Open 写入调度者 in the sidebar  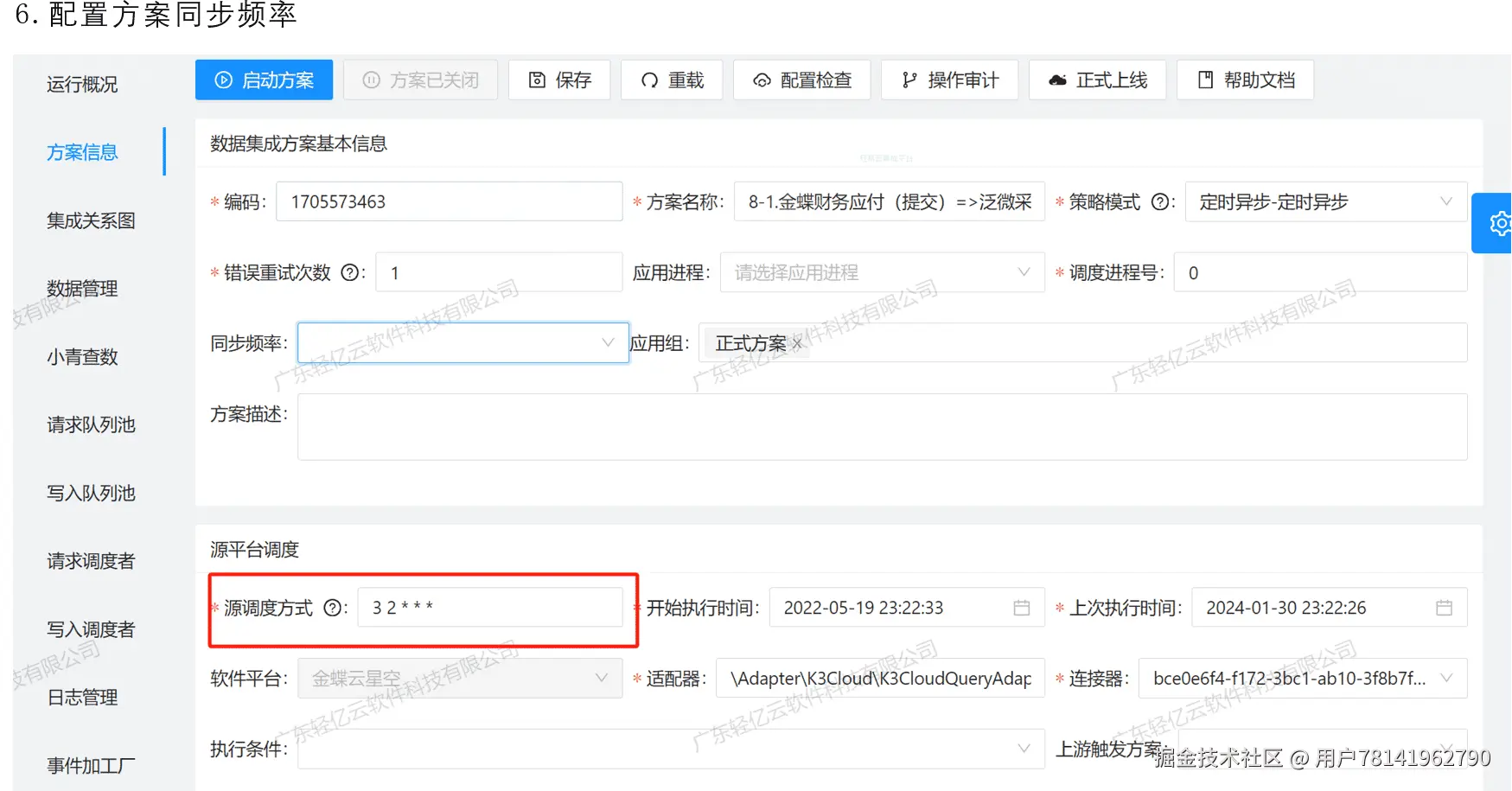point(91,629)
